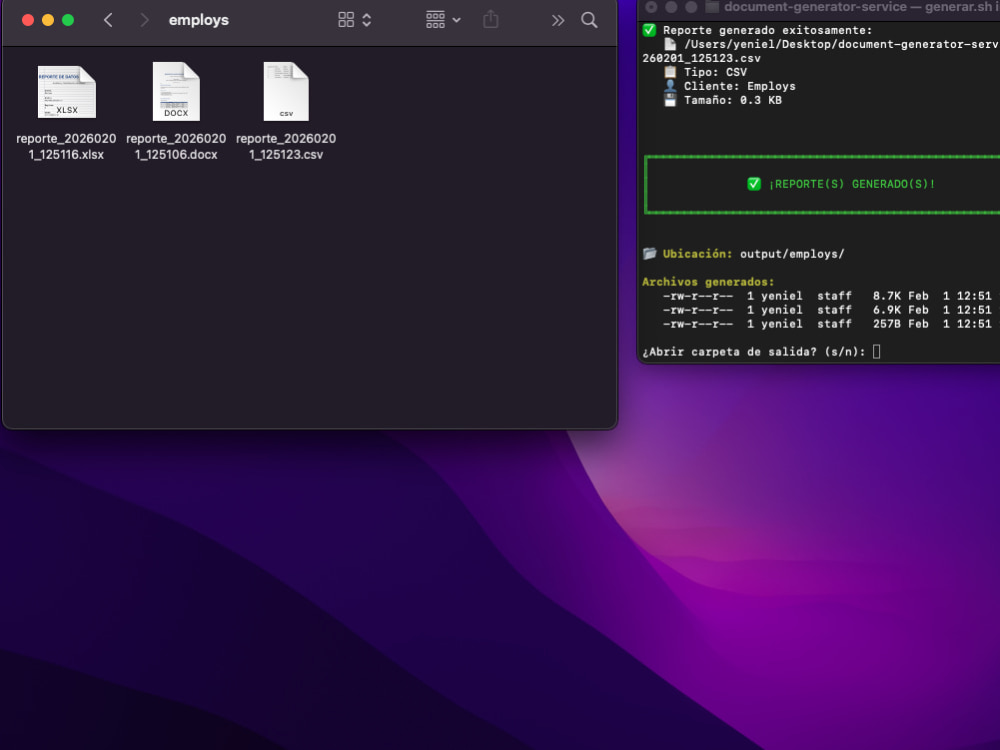Select the CSV file icon
Image resolution: width=1000 pixels, height=750 pixels.
coord(286,91)
